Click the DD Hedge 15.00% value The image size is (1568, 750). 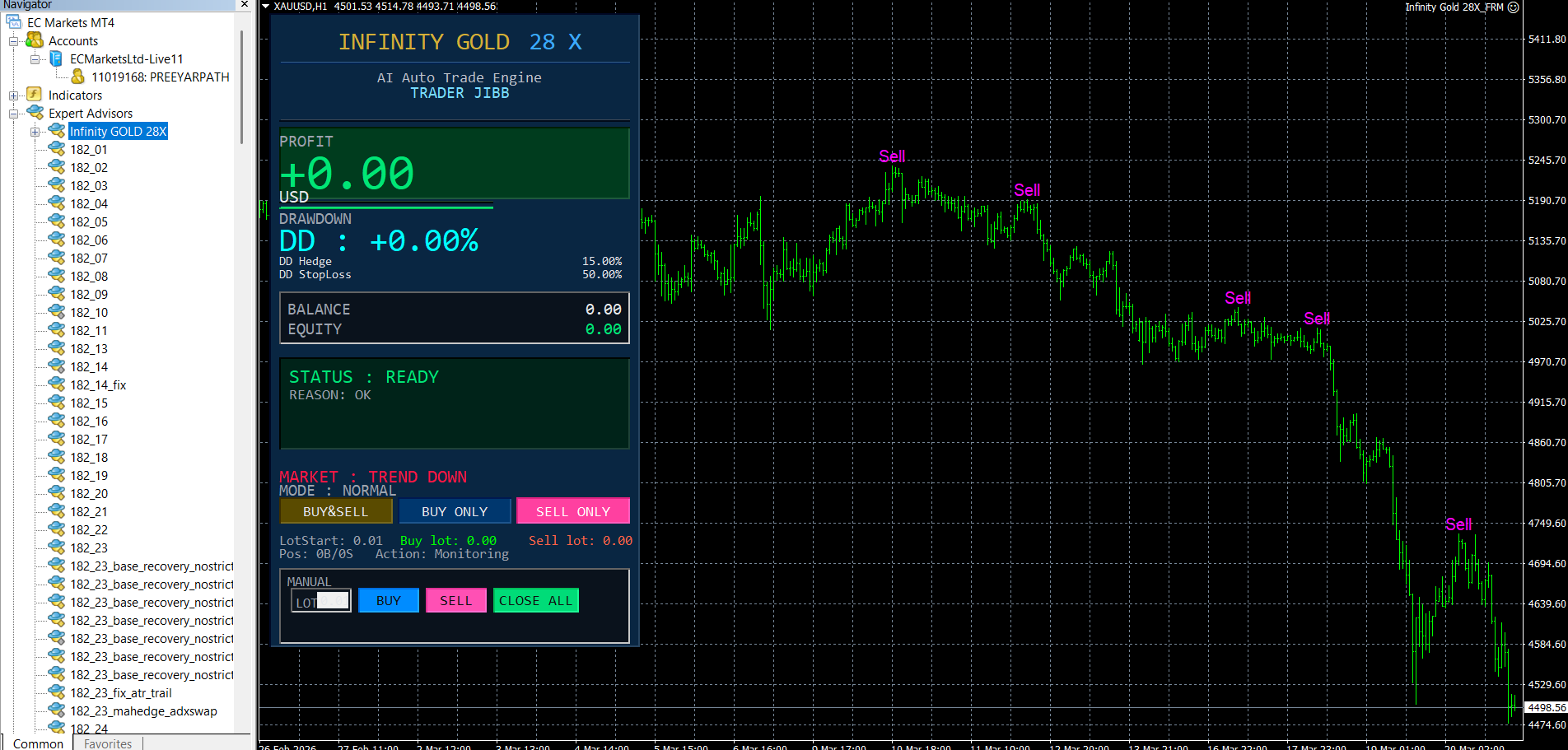click(x=602, y=261)
